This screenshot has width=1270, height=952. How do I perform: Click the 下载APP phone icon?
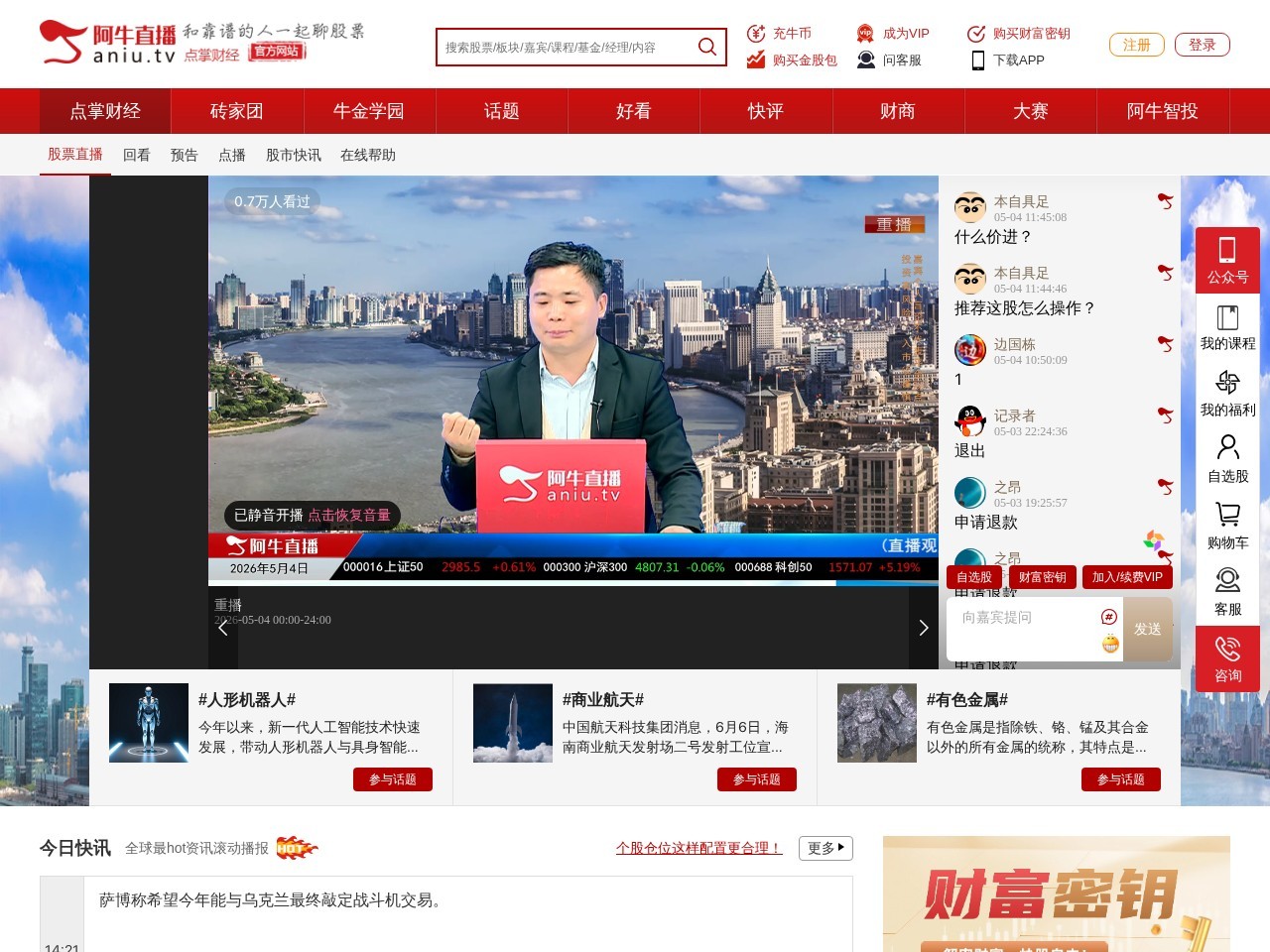click(x=977, y=59)
